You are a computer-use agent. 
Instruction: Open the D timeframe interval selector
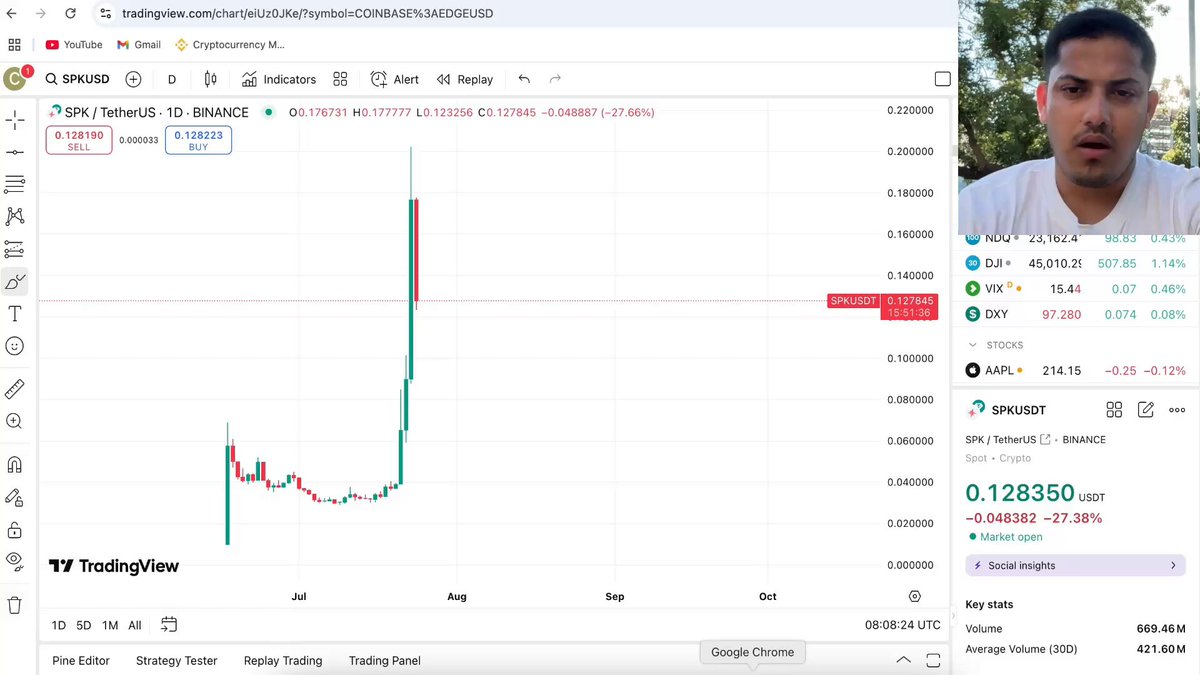coord(172,79)
